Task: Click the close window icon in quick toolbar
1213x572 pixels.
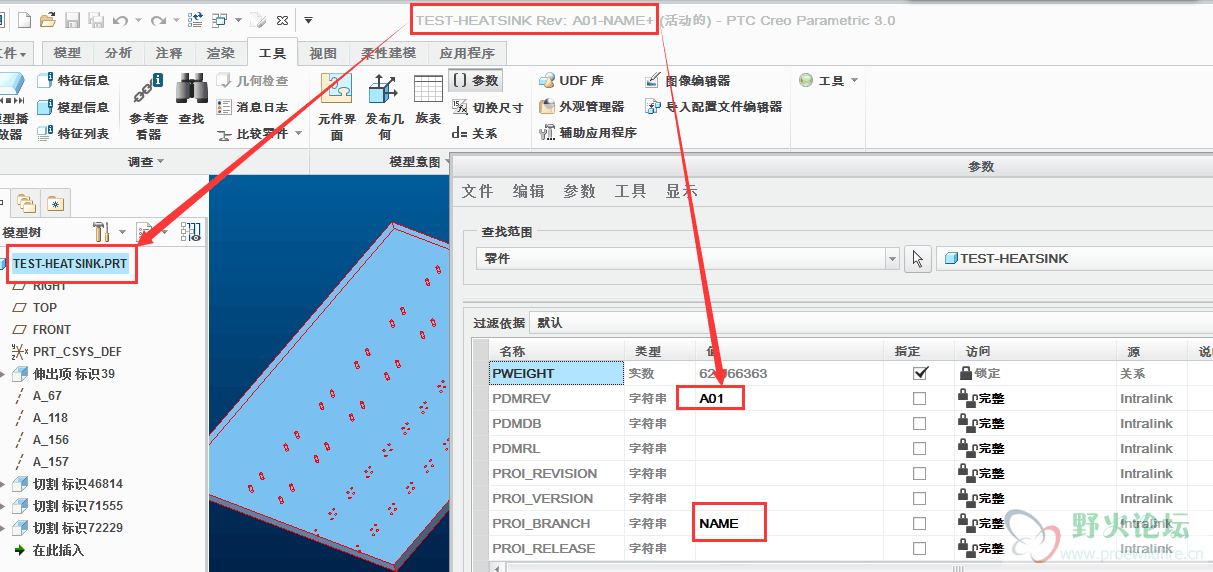Action: (x=283, y=20)
